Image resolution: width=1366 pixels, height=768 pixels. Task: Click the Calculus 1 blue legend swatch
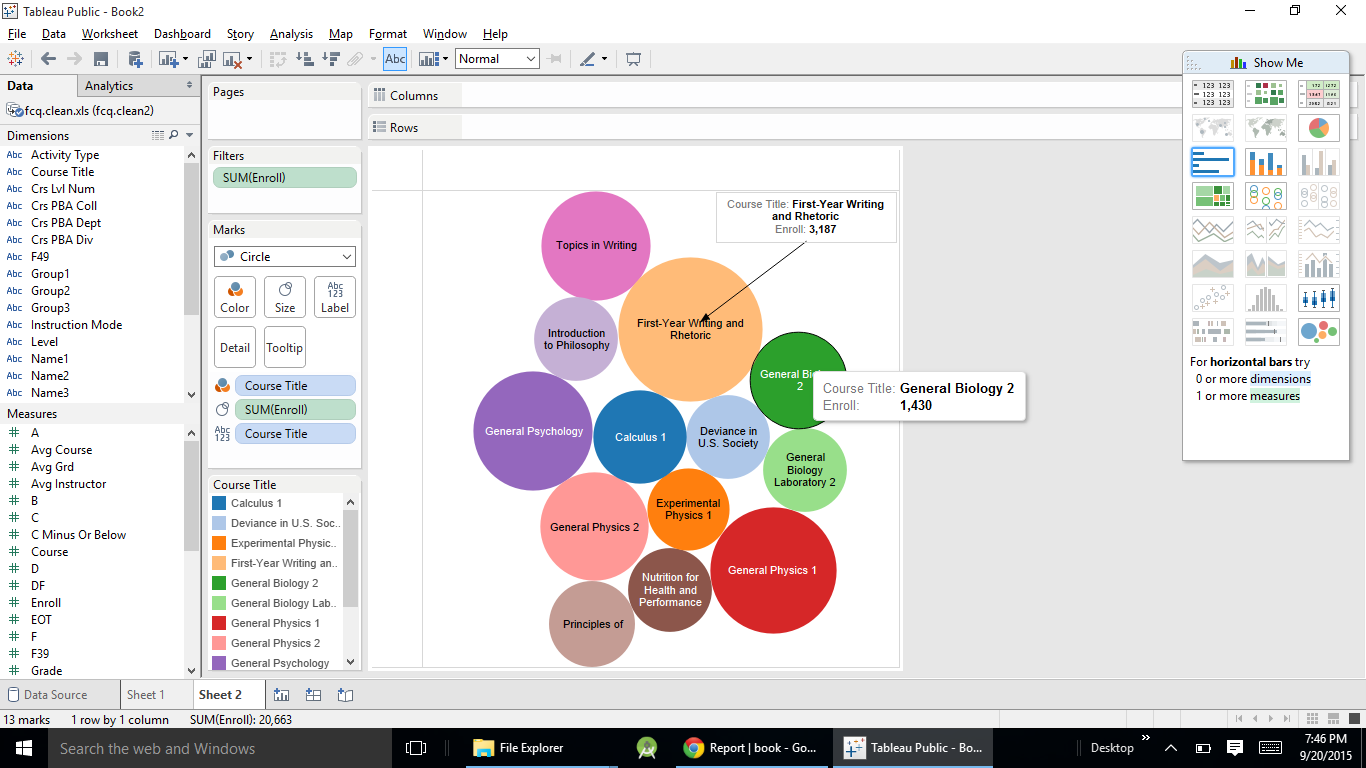point(219,503)
